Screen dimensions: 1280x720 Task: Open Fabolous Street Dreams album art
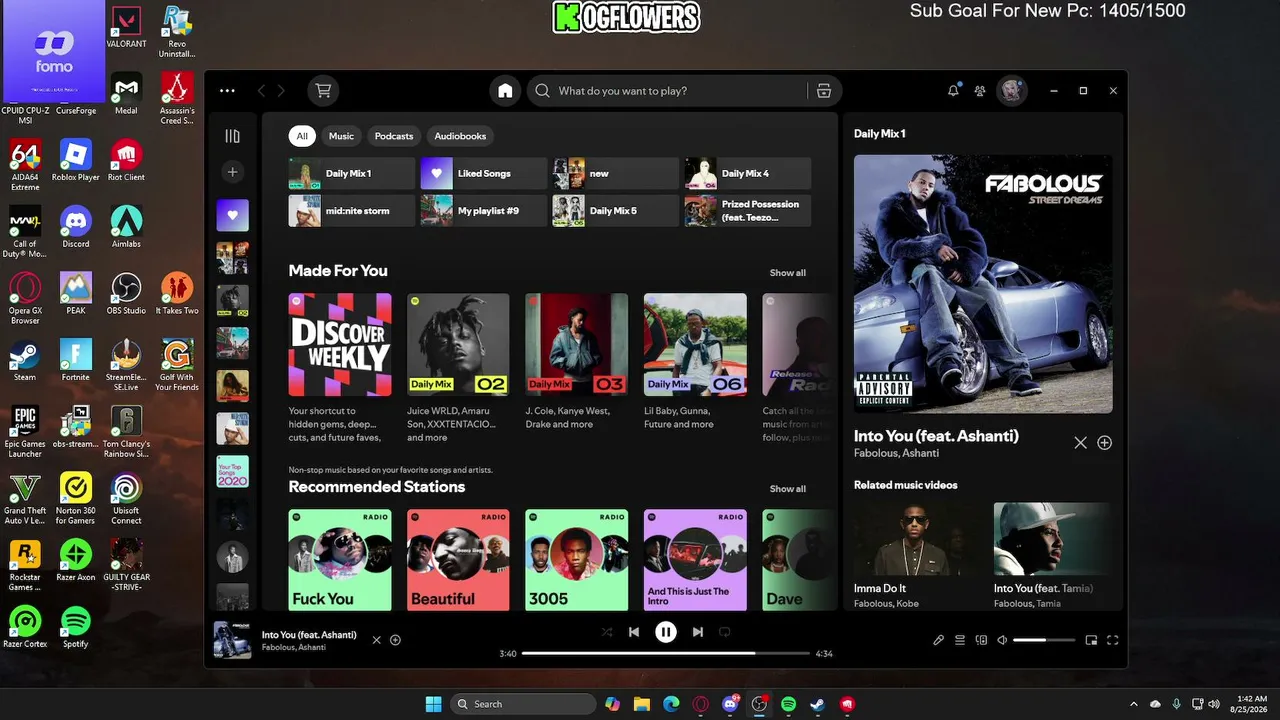tap(983, 284)
